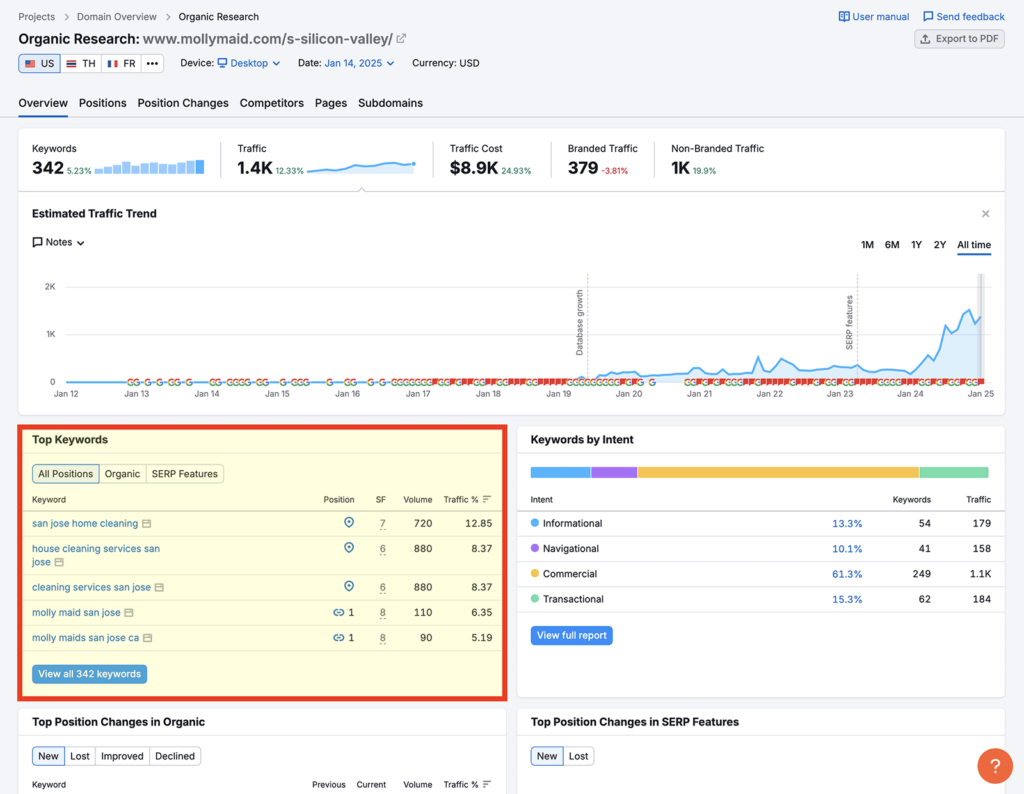The height and width of the screenshot is (794, 1024).
Task: Open the Subdomains tab
Action: pos(391,103)
